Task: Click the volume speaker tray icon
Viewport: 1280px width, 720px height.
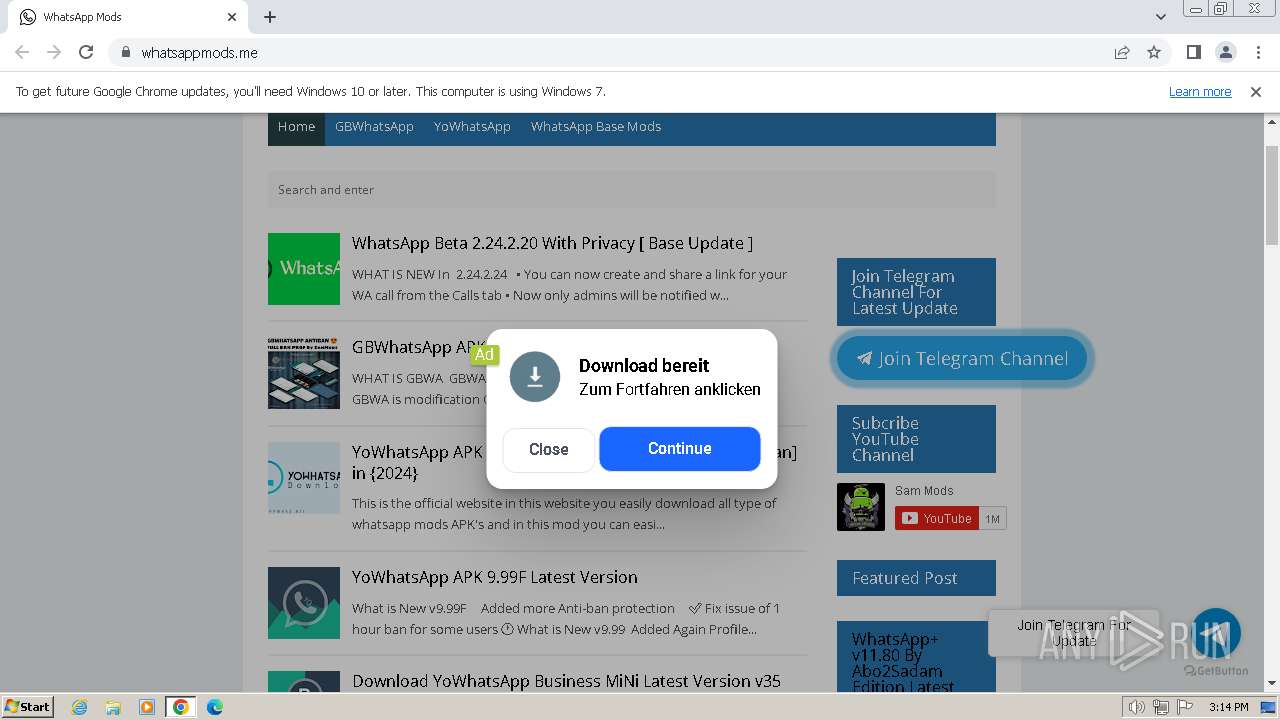Action: point(1137,707)
